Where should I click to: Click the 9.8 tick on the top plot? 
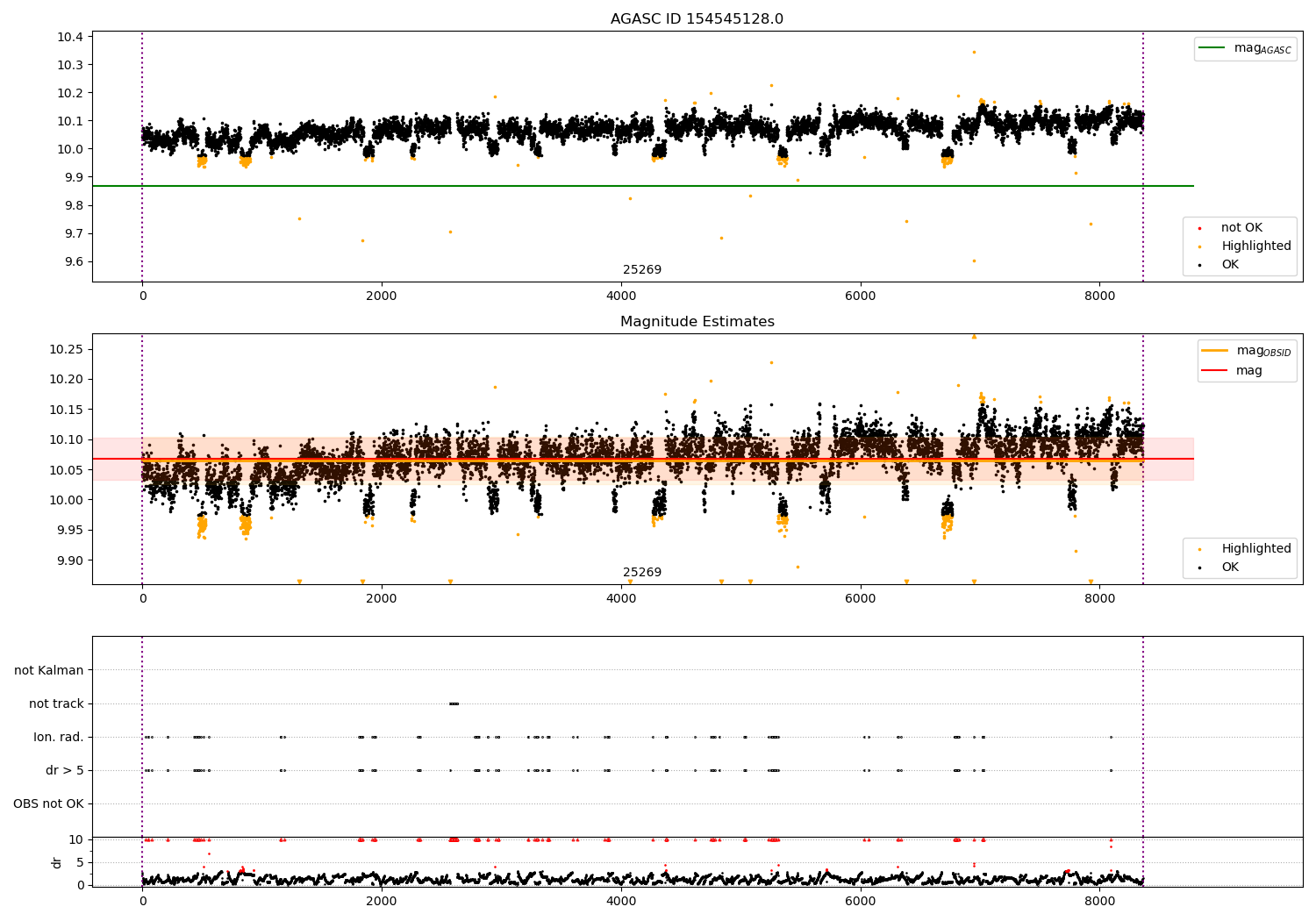click(74, 205)
